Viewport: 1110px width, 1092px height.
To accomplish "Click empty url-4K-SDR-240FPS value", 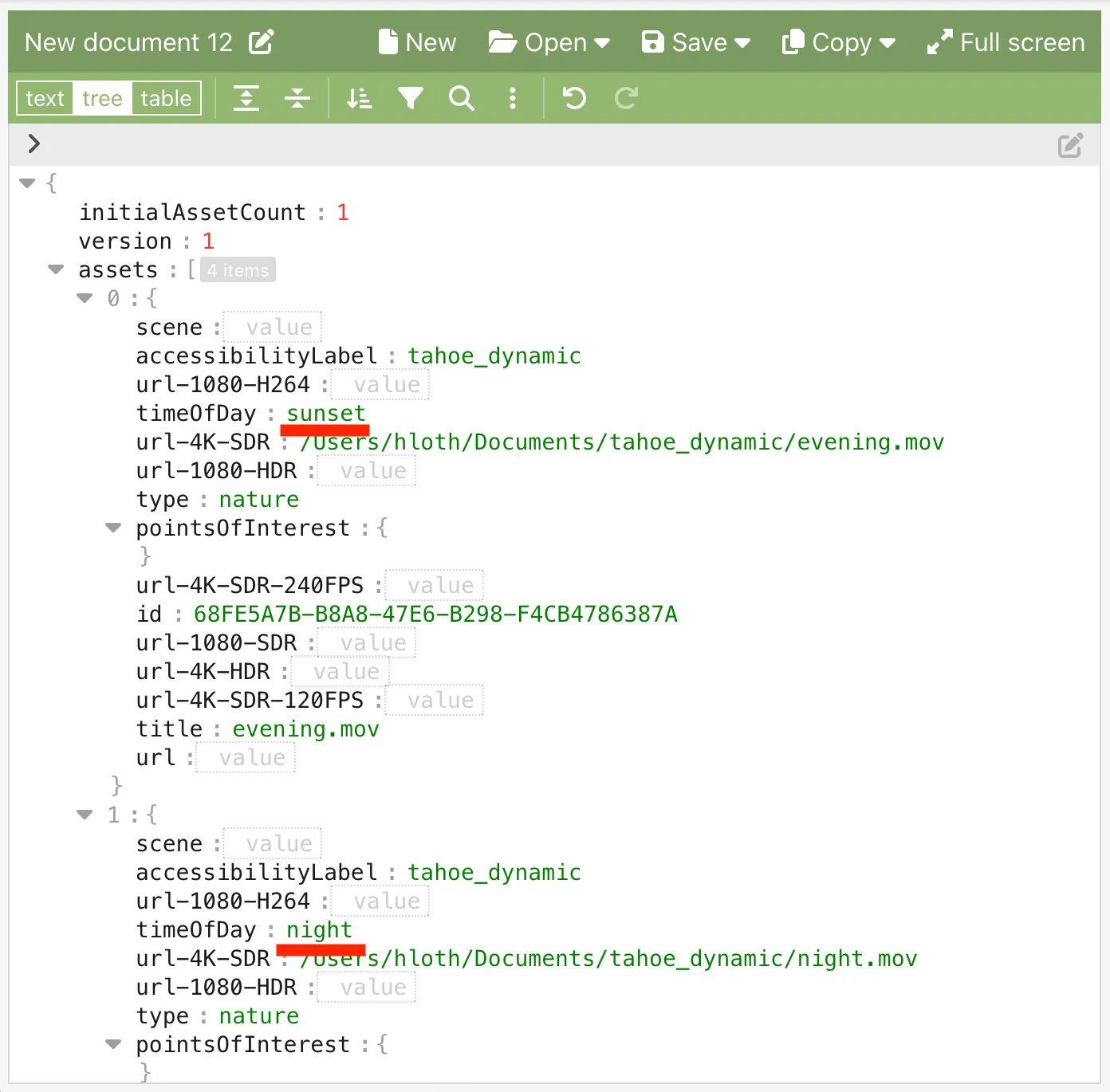I will point(435,585).
